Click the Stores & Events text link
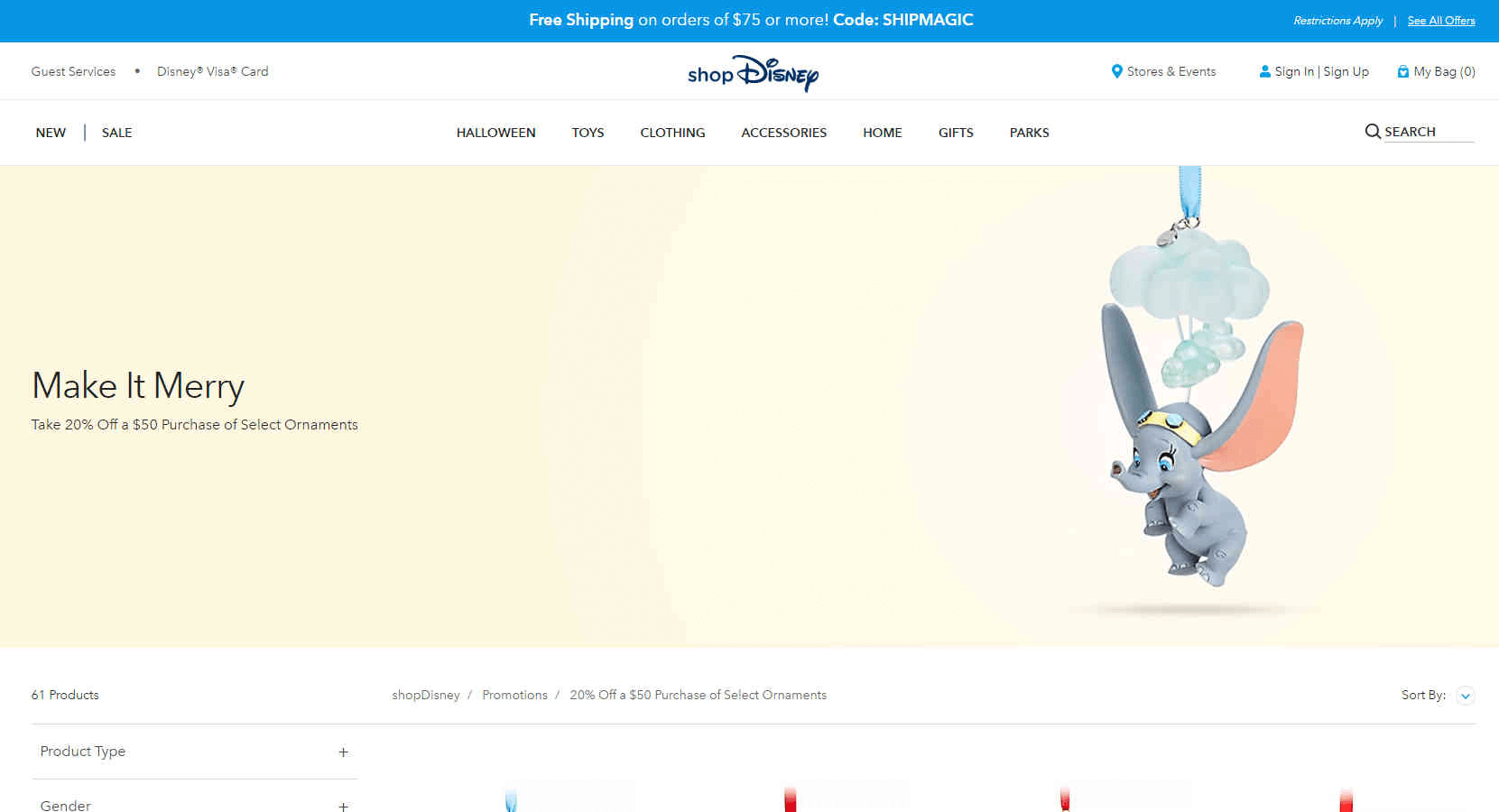 pos(1171,71)
